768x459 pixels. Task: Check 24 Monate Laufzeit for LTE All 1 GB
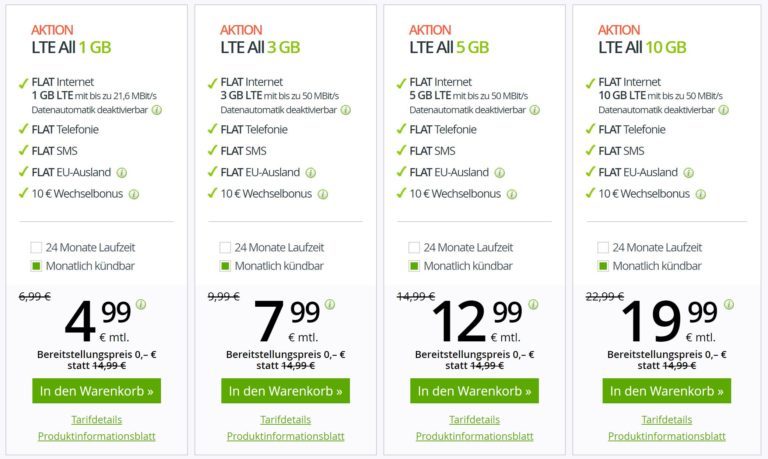[x=36, y=247]
